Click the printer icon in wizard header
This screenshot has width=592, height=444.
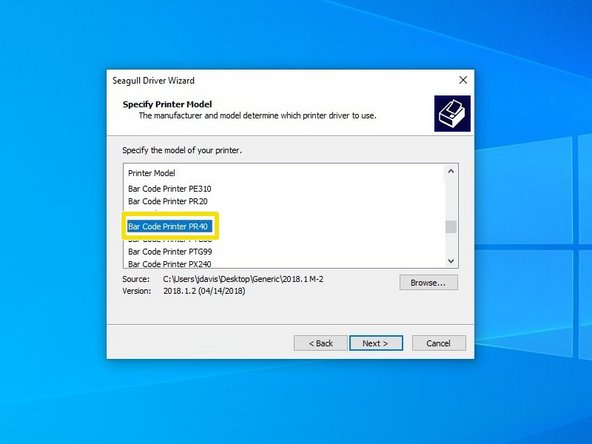[x=452, y=113]
